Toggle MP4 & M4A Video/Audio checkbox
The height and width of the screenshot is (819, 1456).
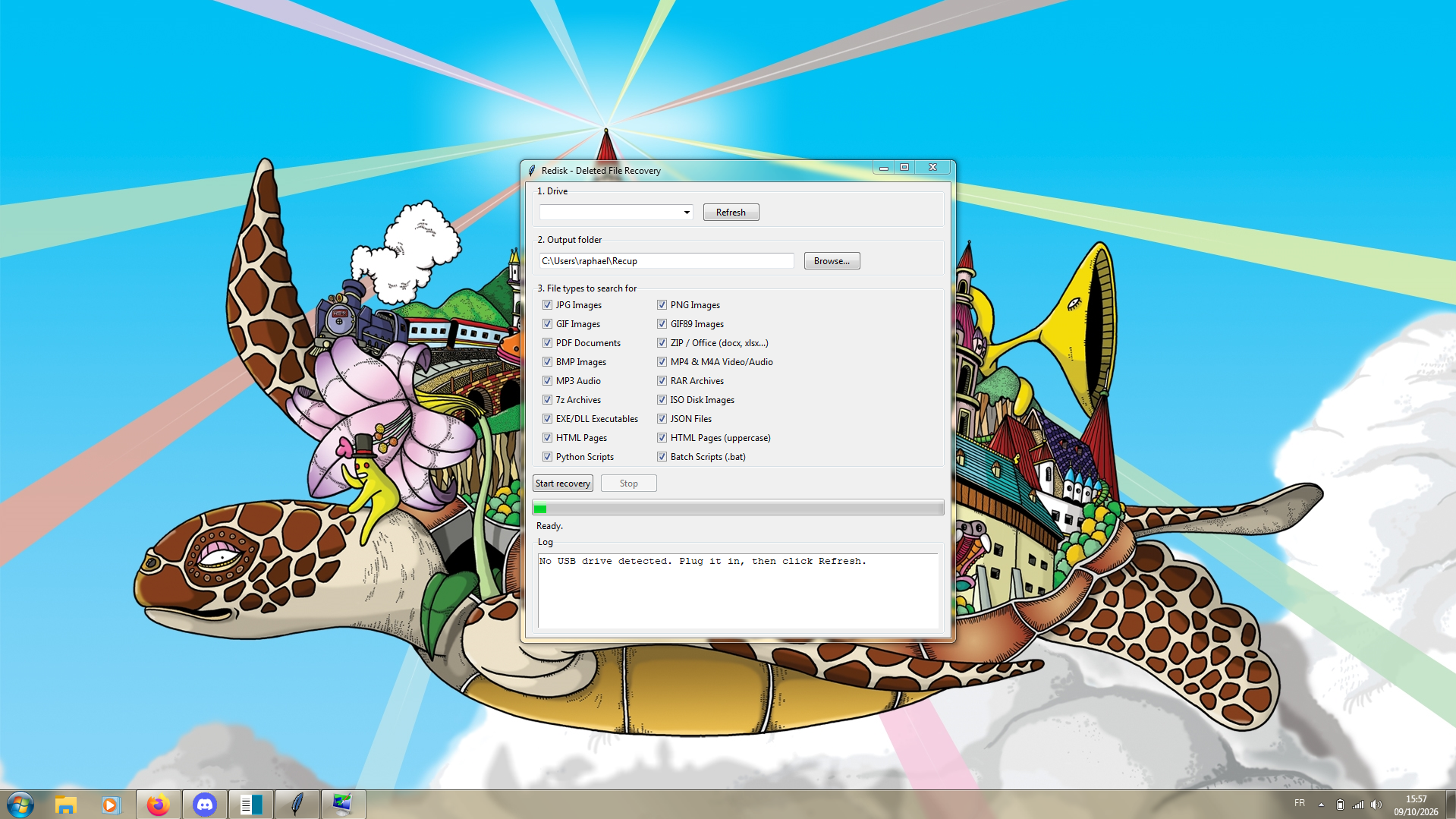point(662,362)
